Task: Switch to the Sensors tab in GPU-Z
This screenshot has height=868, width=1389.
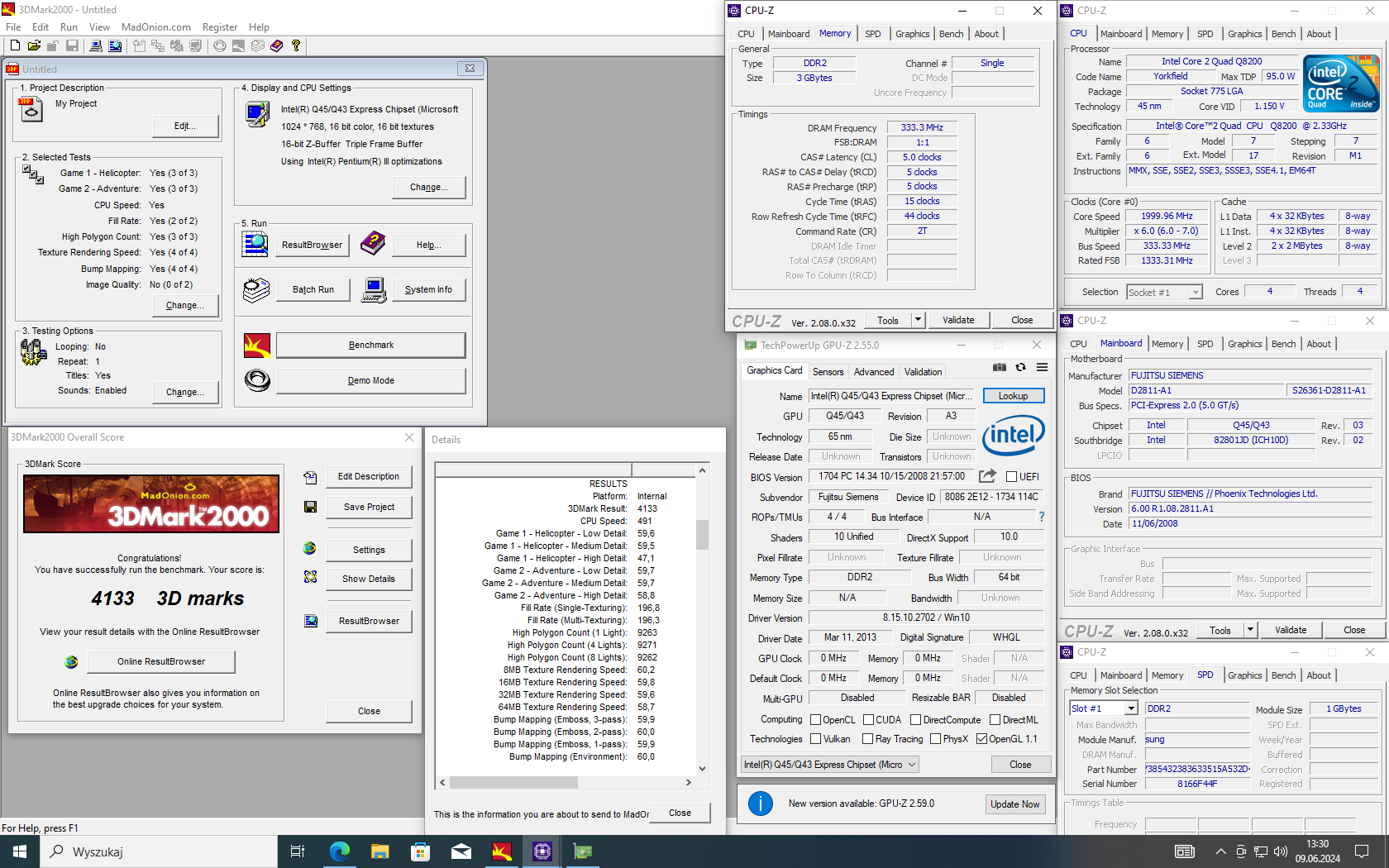Action: click(x=828, y=372)
